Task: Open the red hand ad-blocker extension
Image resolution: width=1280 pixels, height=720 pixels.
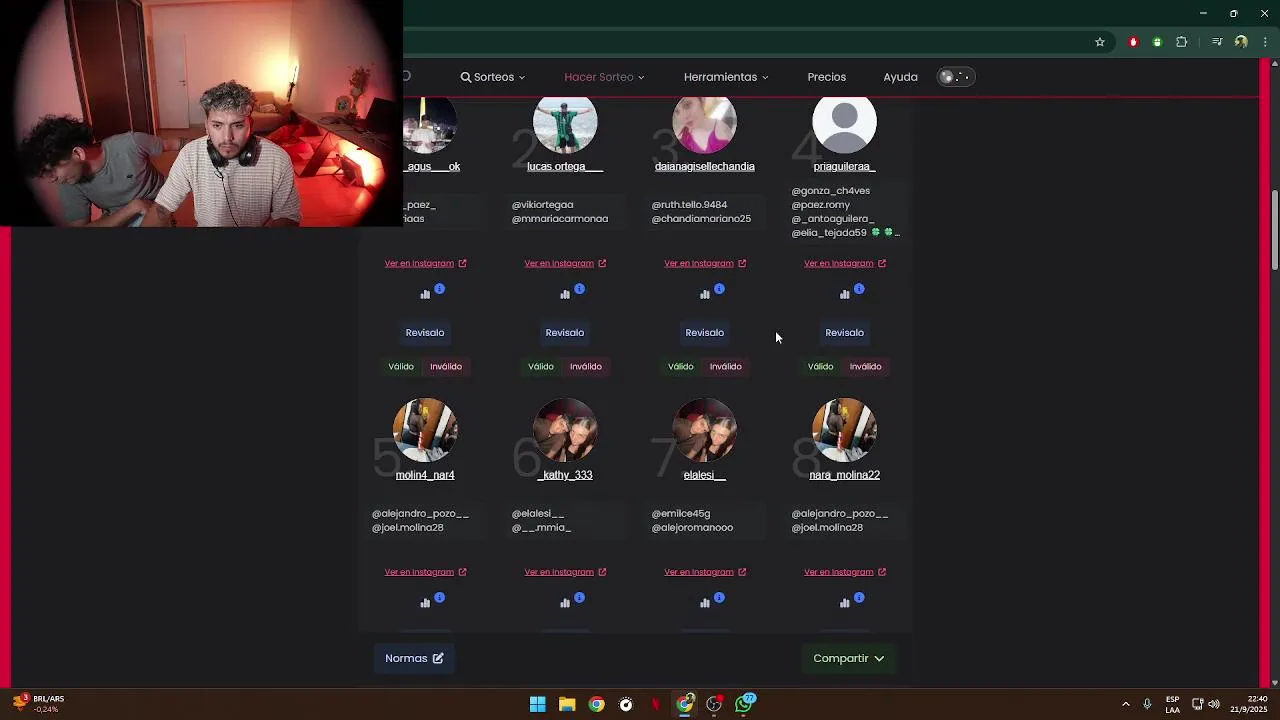Action: click(1133, 42)
